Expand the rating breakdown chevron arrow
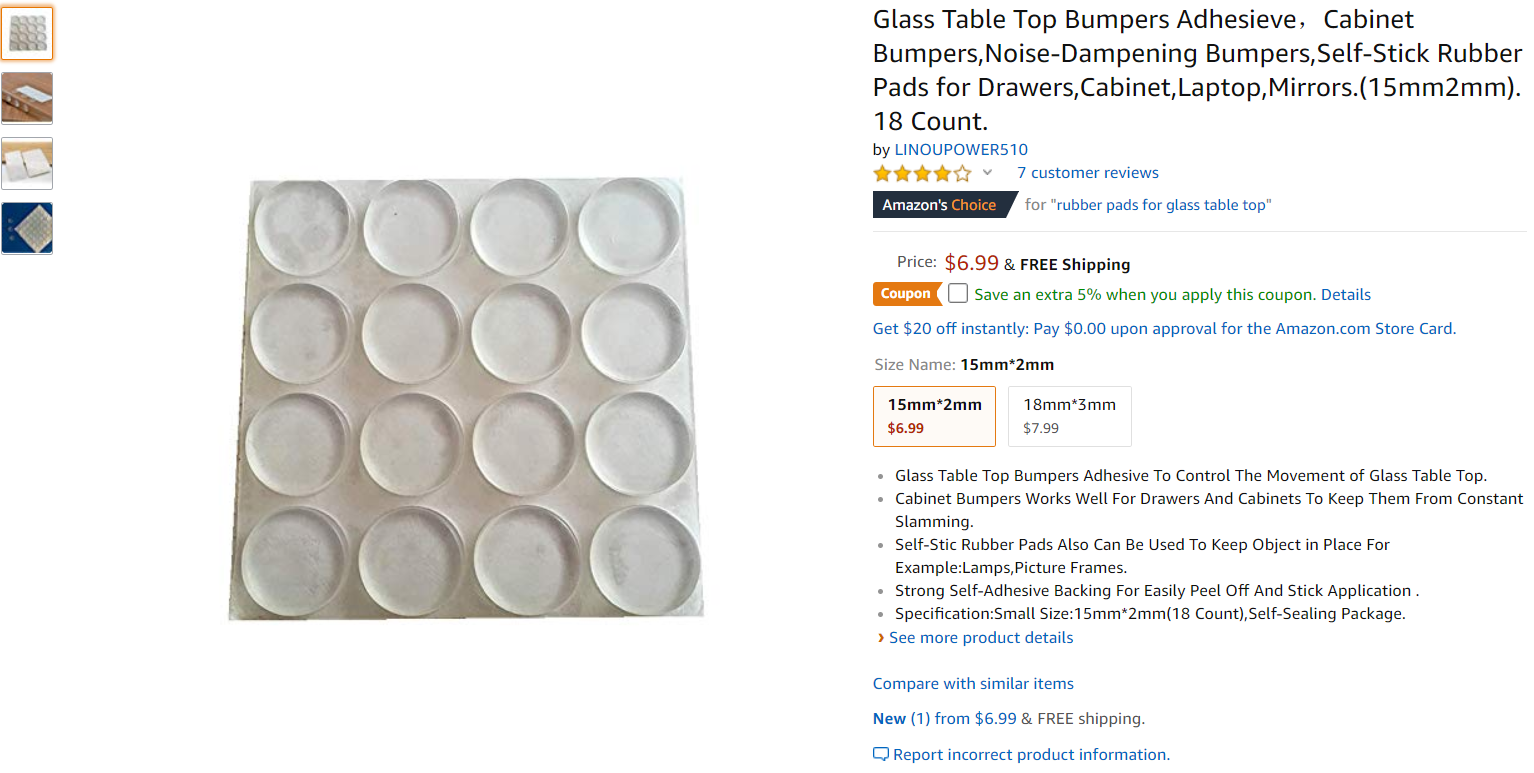This screenshot has width=1534, height=773. pyautogui.click(x=987, y=173)
